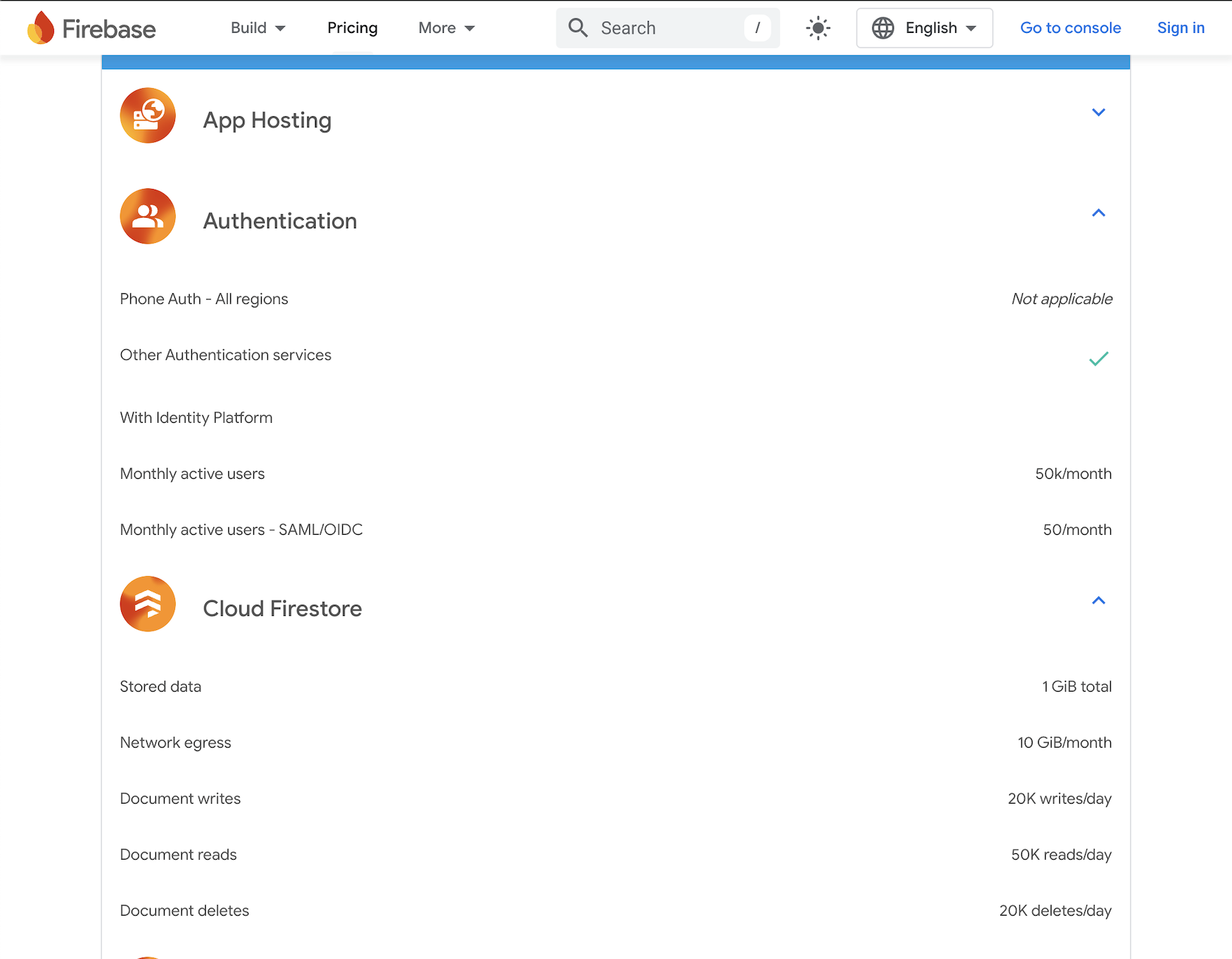Click the Firebase flame logo
1232x959 pixels.
coord(41,28)
